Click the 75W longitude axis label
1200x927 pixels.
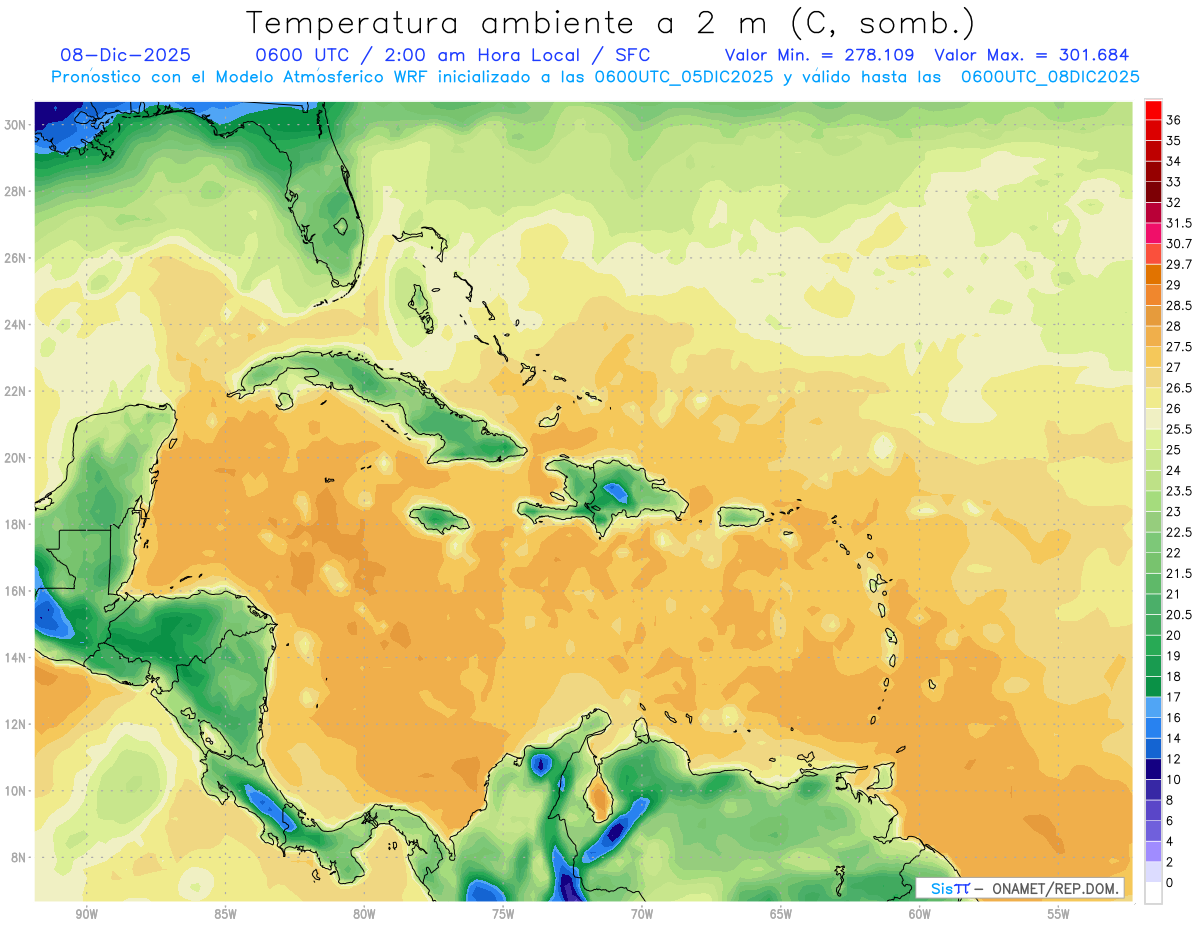[x=503, y=914]
